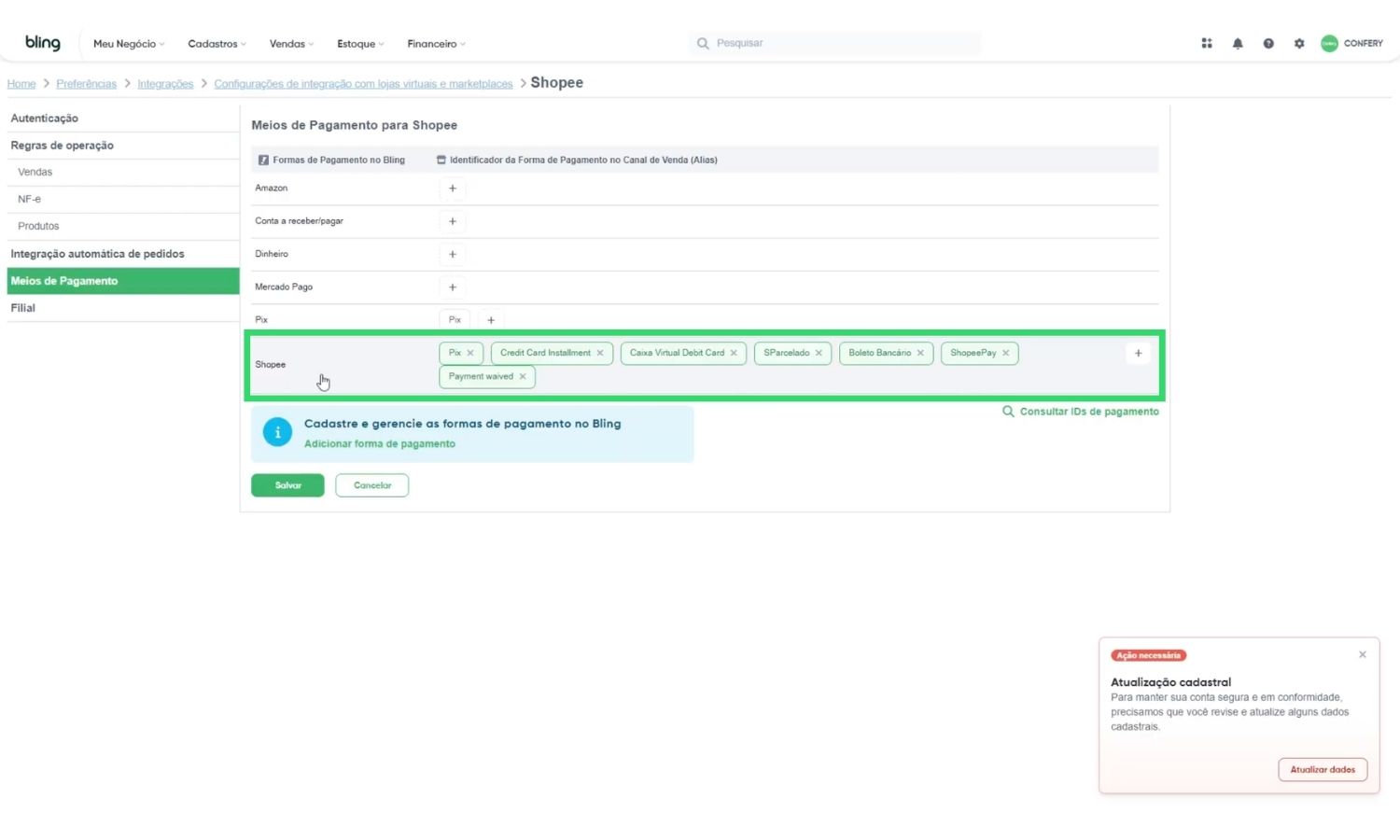
Task: Go to Integrações breadcrumb
Action: (x=165, y=84)
